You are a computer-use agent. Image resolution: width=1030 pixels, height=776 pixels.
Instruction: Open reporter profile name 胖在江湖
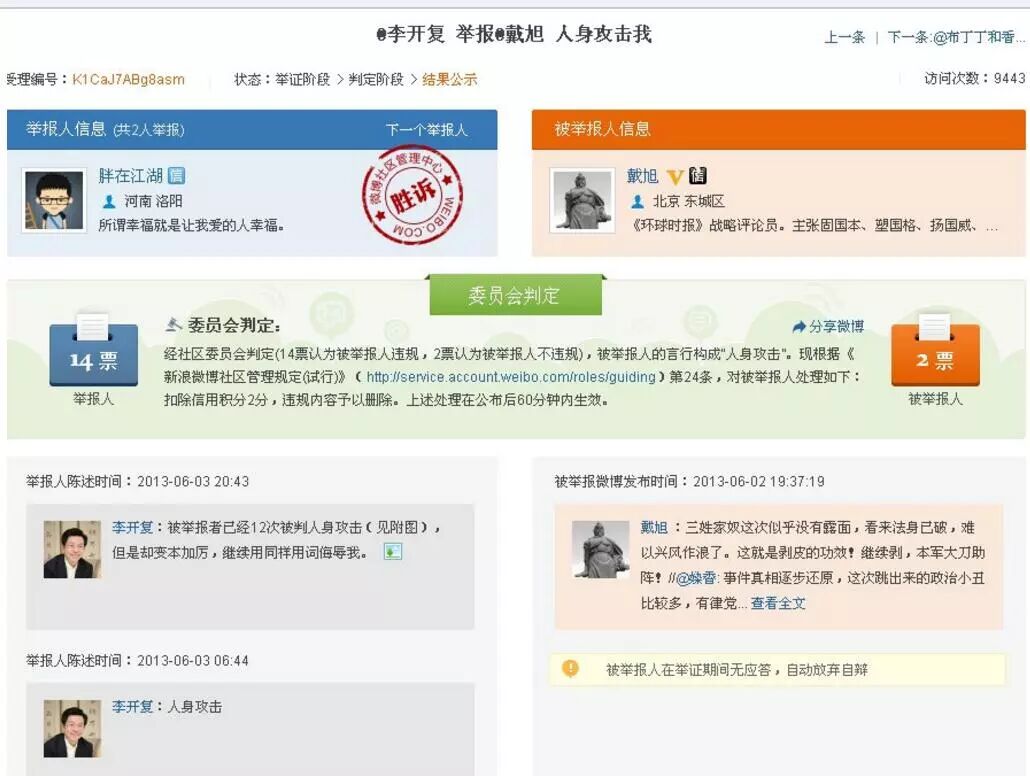130,175
